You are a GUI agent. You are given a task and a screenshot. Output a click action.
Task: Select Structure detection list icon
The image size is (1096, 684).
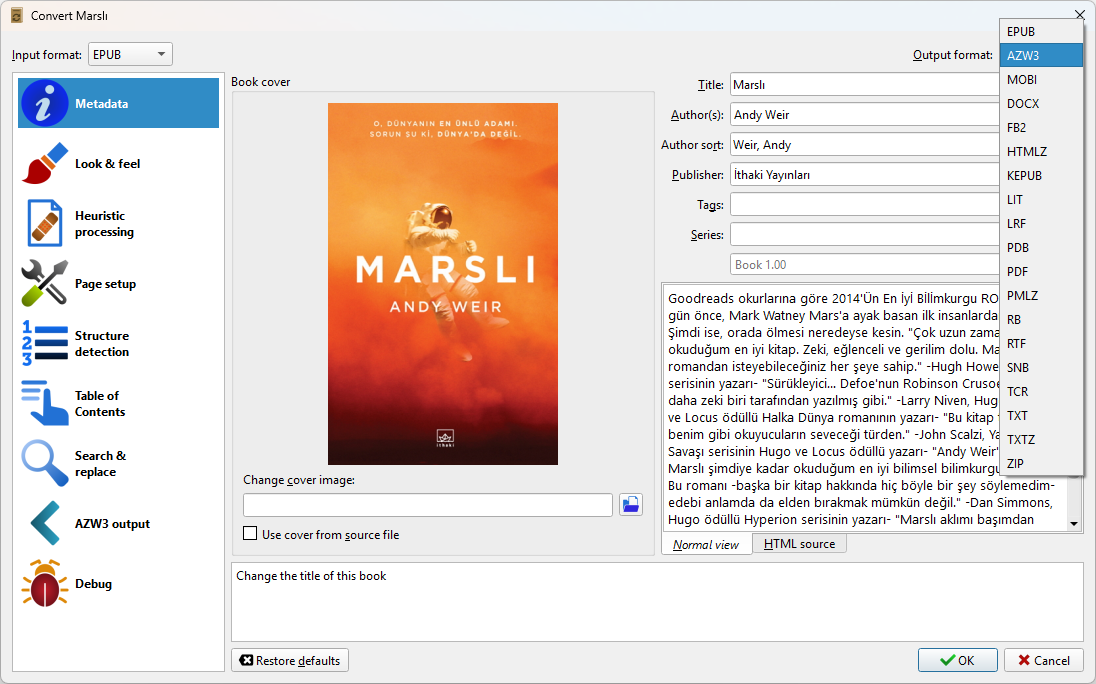pyautogui.click(x=45, y=344)
